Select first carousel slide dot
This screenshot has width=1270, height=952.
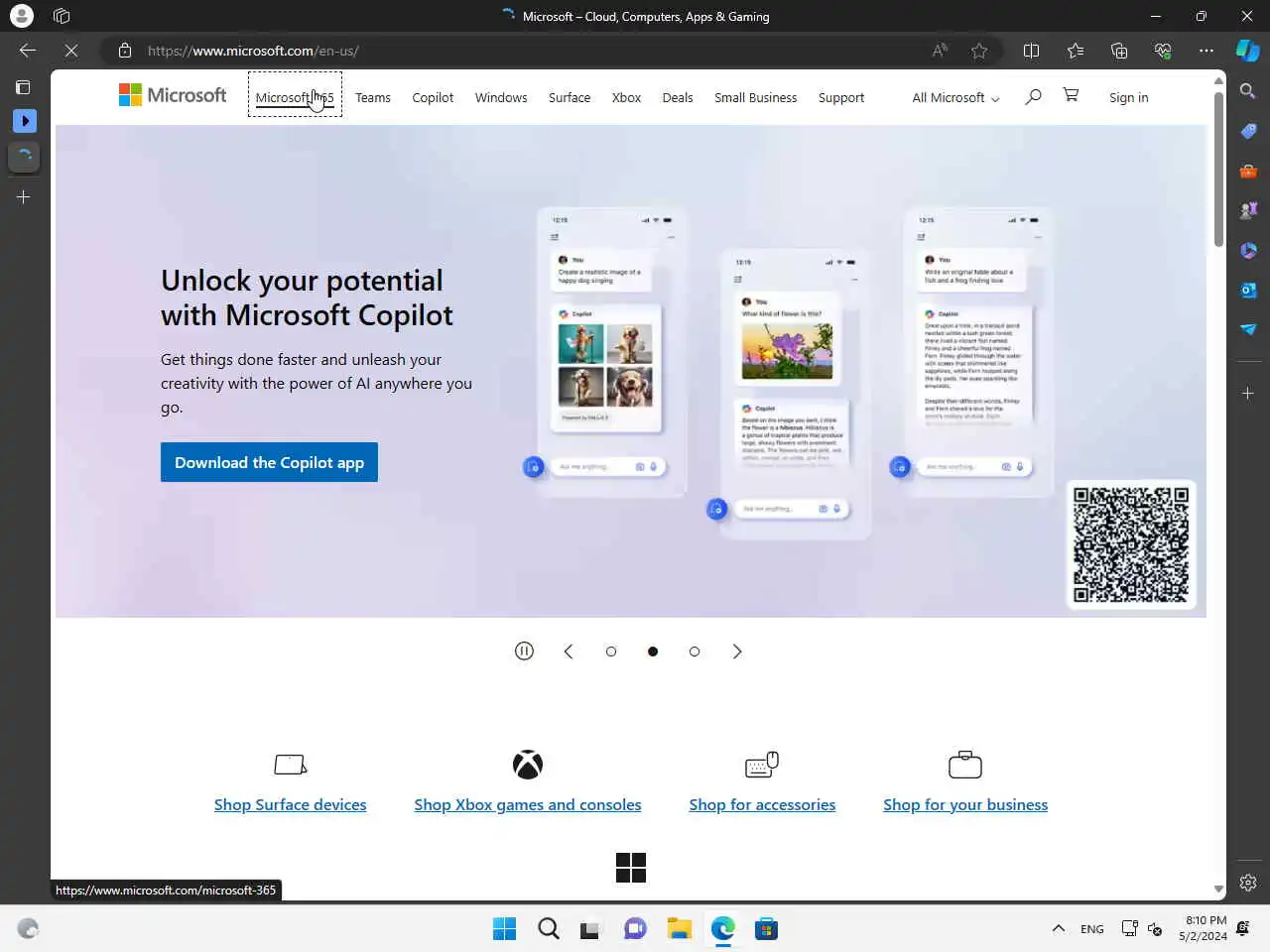pyautogui.click(x=611, y=652)
